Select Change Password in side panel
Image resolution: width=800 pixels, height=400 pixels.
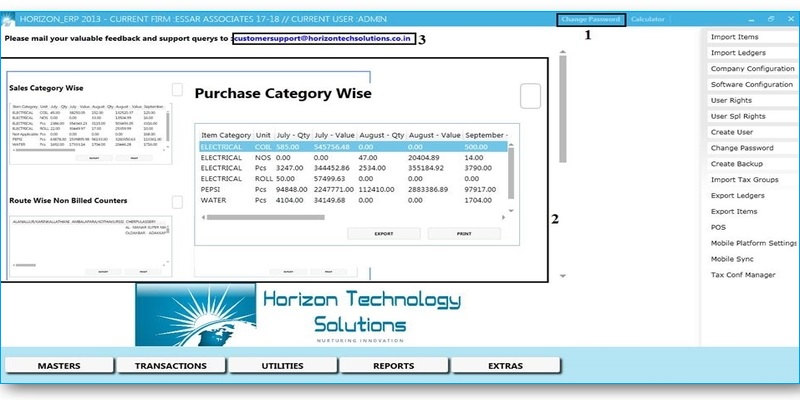(750, 148)
